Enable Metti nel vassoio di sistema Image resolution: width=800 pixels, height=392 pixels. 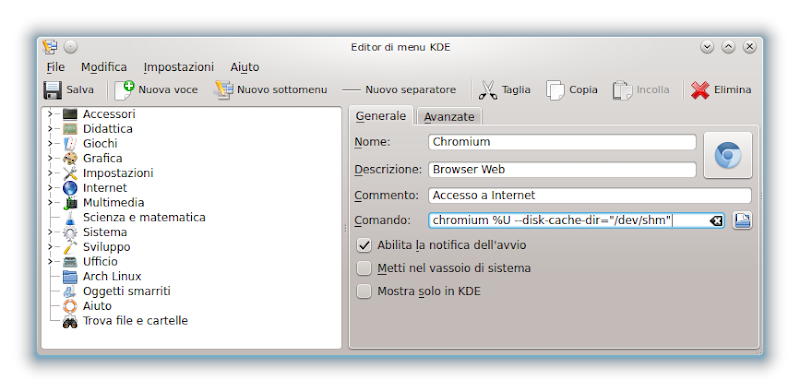click(x=364, y=268)
